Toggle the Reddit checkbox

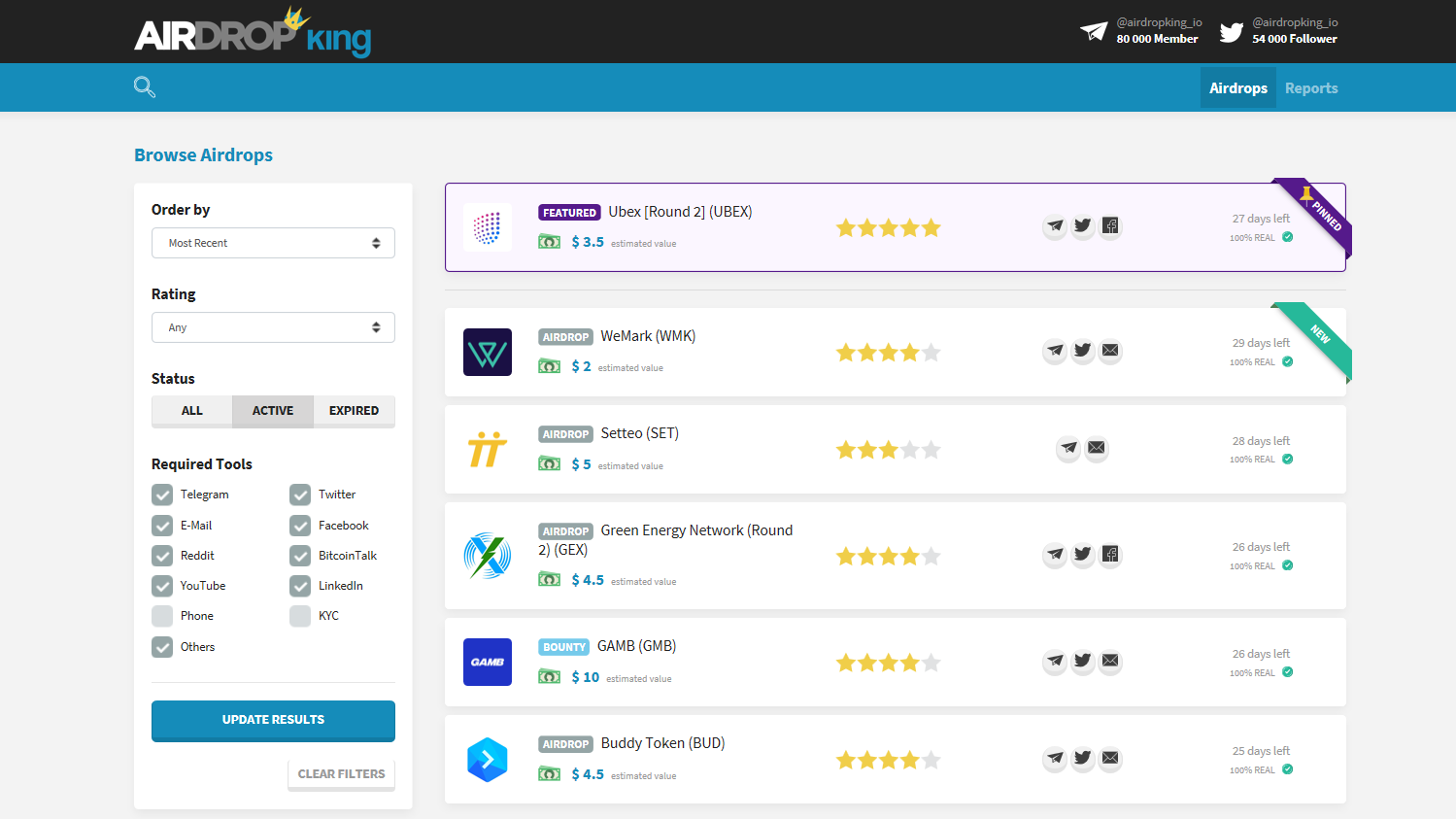(x=162, y=556)
